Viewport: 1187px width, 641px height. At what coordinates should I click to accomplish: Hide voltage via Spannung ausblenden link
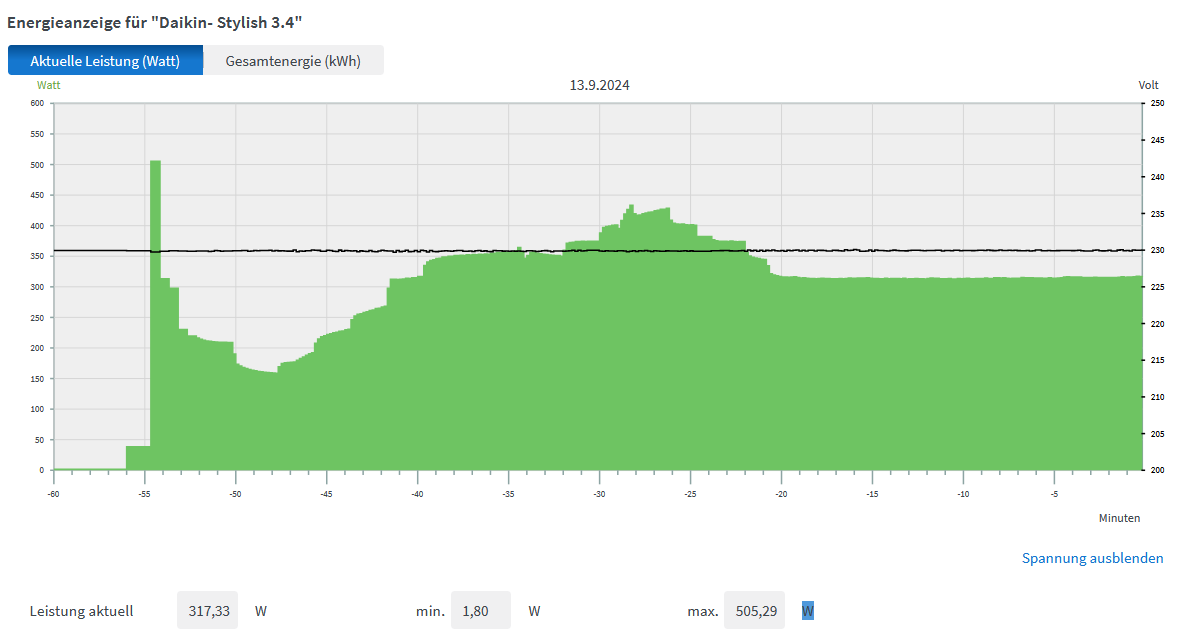coord(1092,558)
